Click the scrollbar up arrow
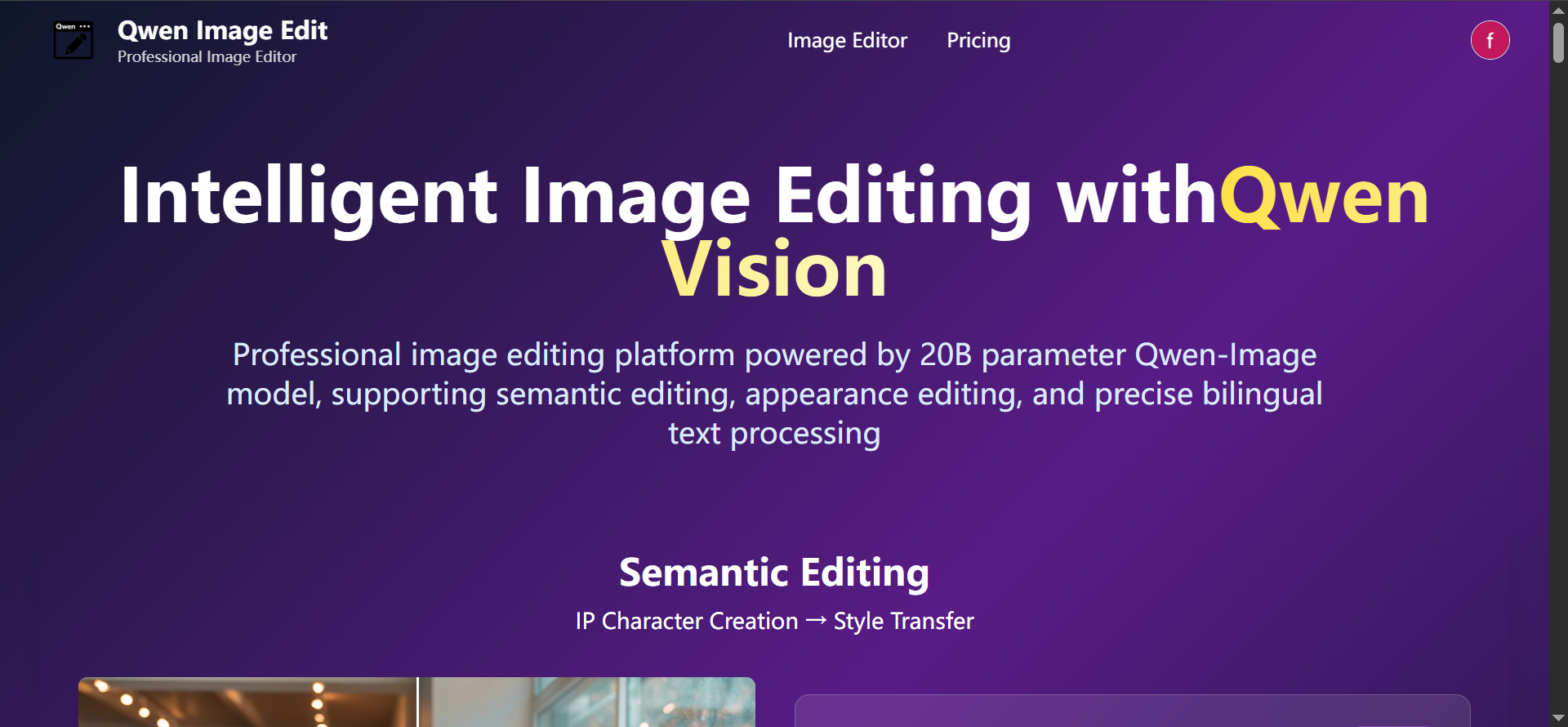The image size is (1568, 727). (1559, 10)
